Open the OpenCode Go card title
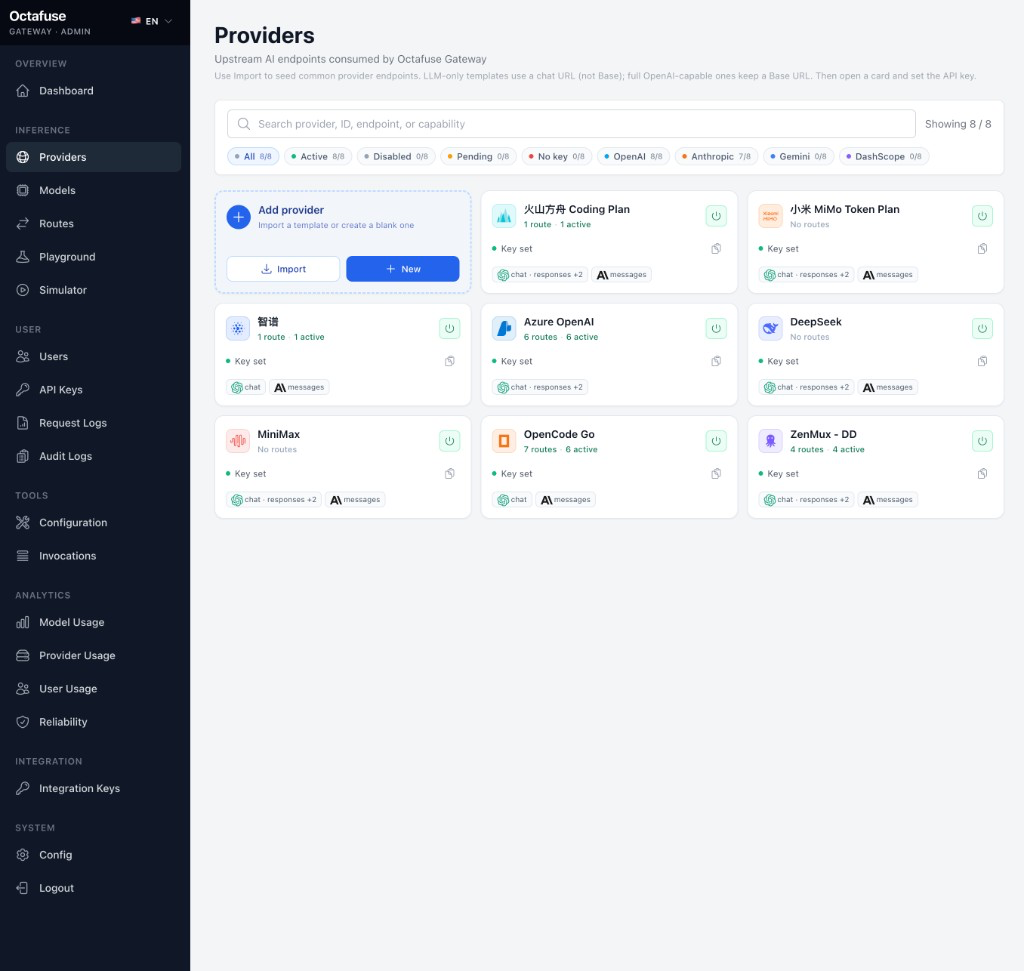 (559, 434)
